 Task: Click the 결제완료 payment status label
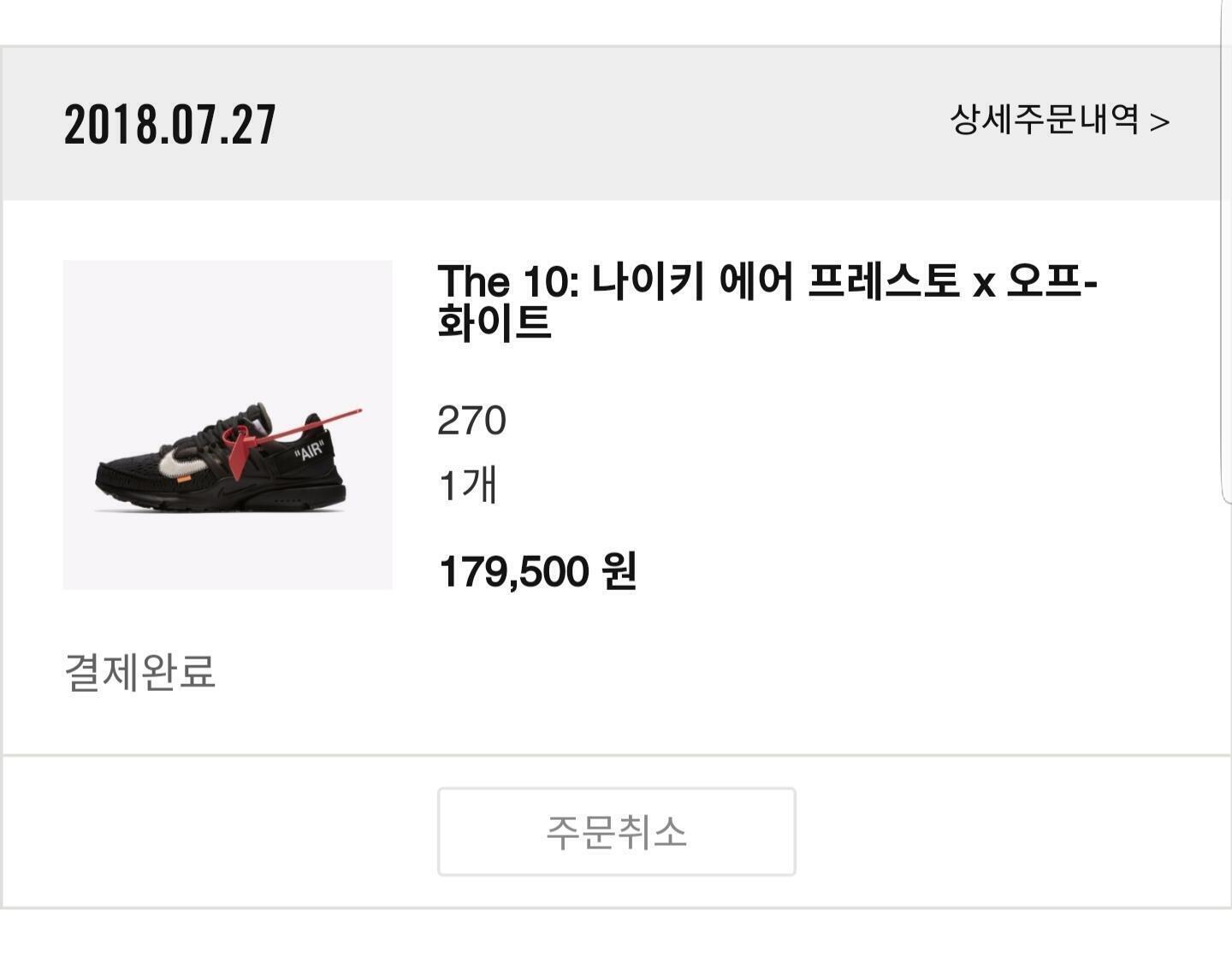(x=140, y=672)
